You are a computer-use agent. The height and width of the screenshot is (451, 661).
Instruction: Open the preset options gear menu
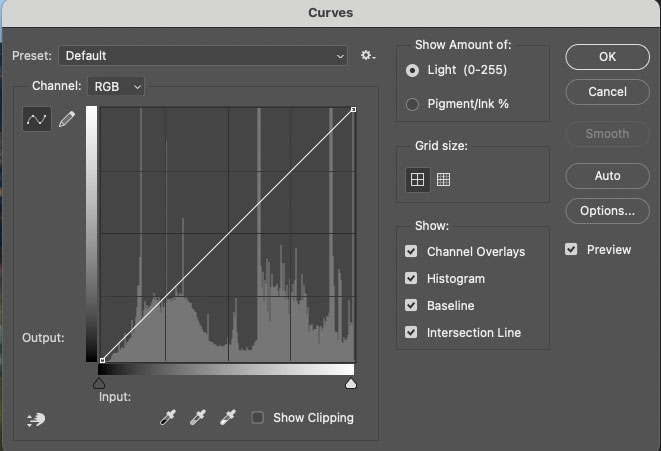pos(368,56)
